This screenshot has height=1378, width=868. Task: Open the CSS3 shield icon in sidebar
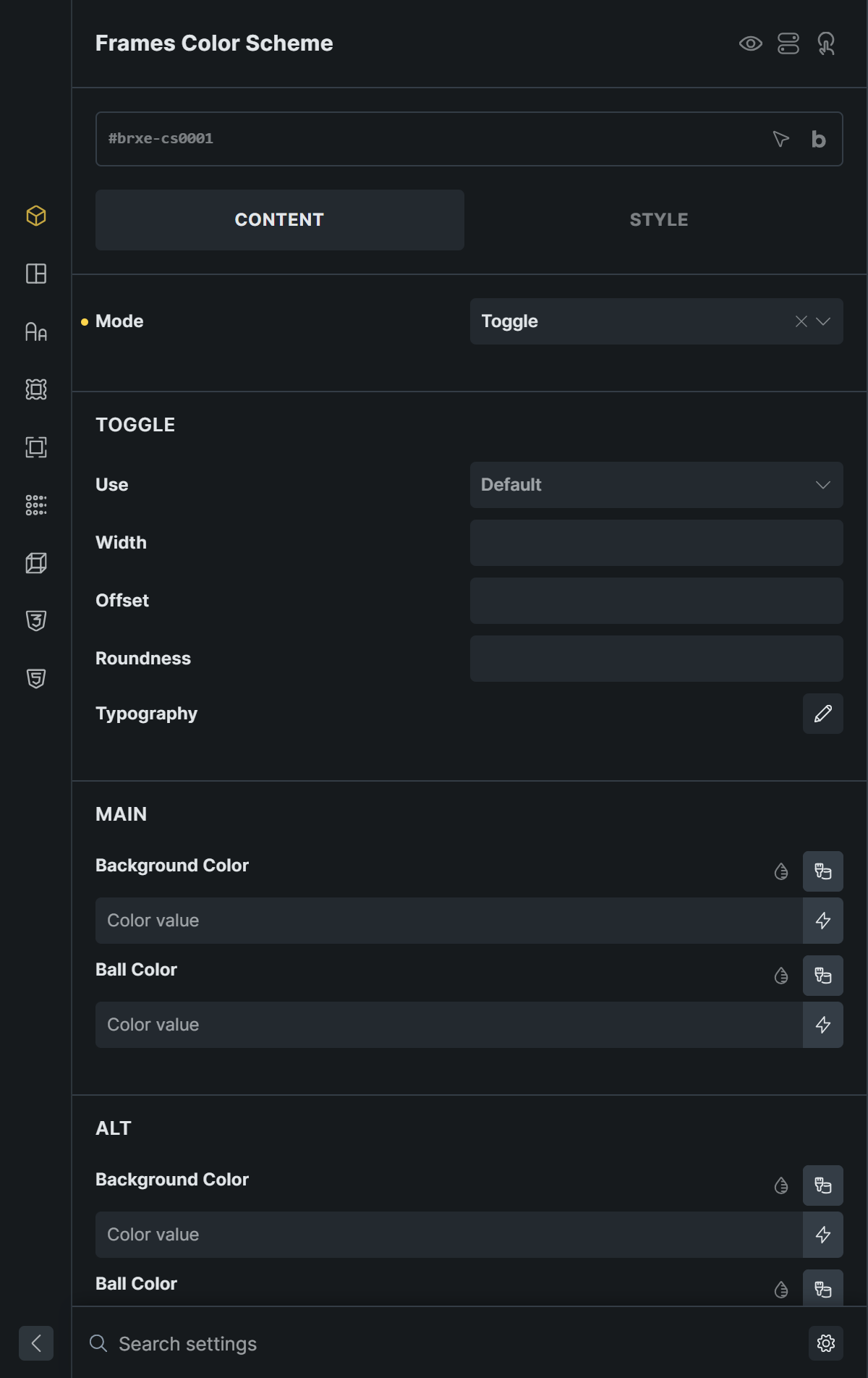[36, 621]
